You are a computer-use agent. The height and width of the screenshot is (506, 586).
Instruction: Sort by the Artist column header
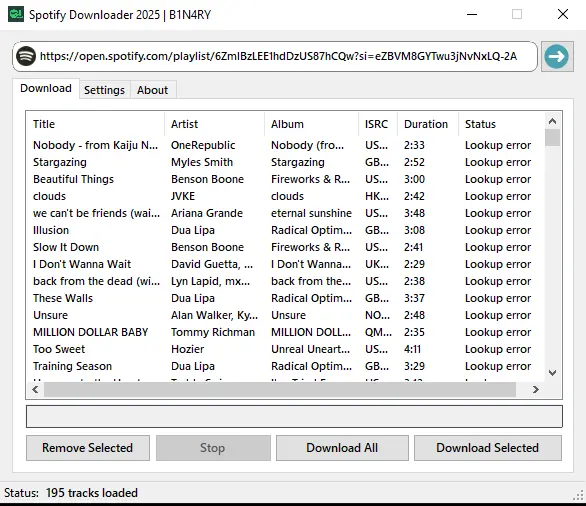click(x=215, y=124)
